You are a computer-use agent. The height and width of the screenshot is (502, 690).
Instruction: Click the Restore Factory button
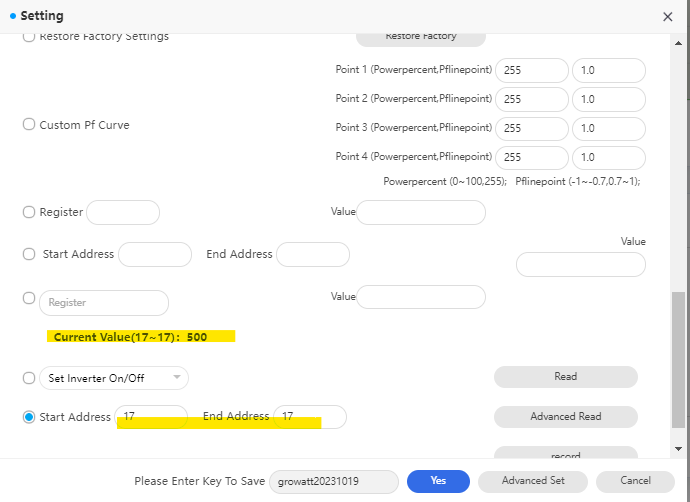(x=421, y=36)
